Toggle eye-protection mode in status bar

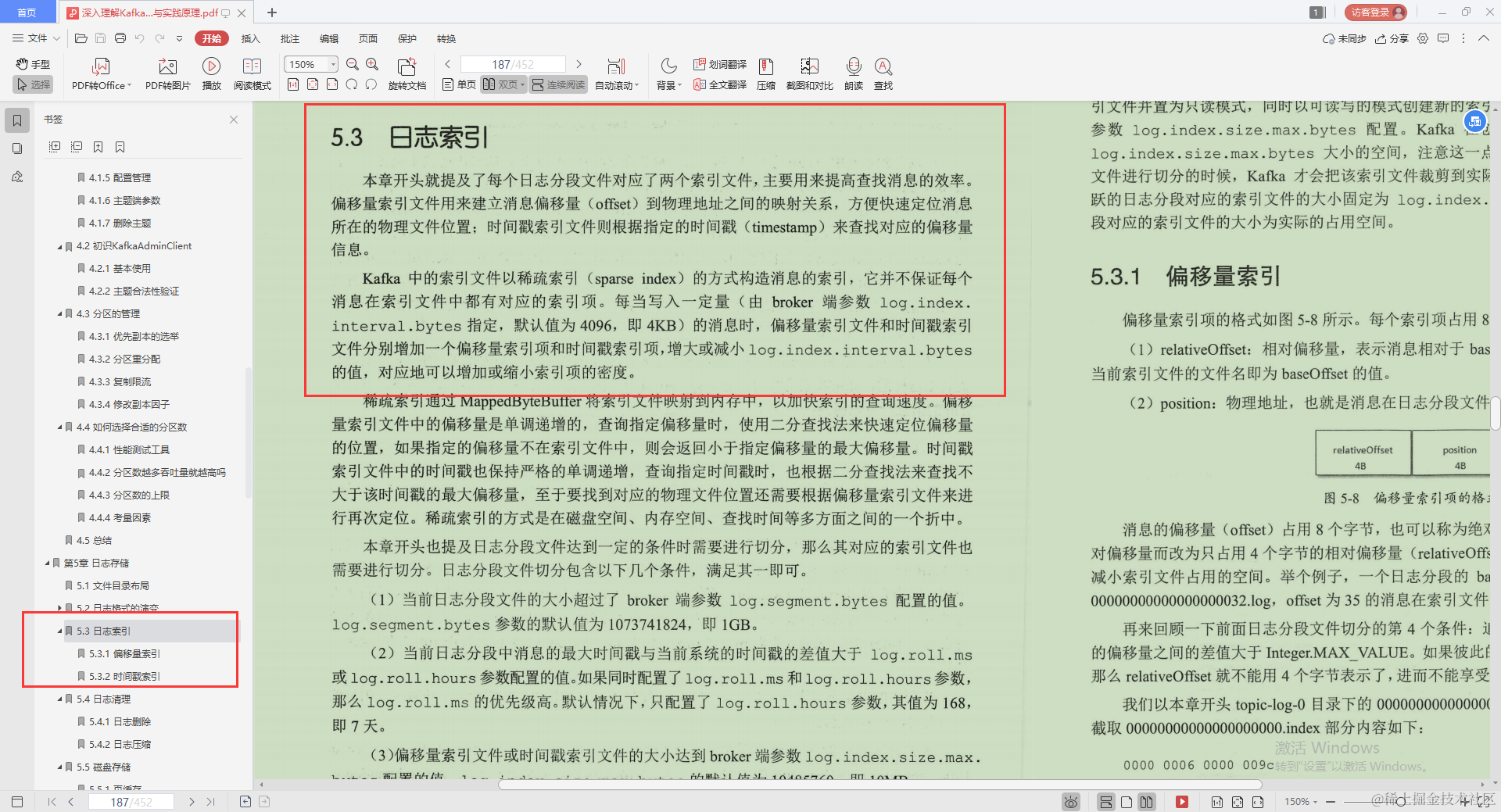point(1070,802)
